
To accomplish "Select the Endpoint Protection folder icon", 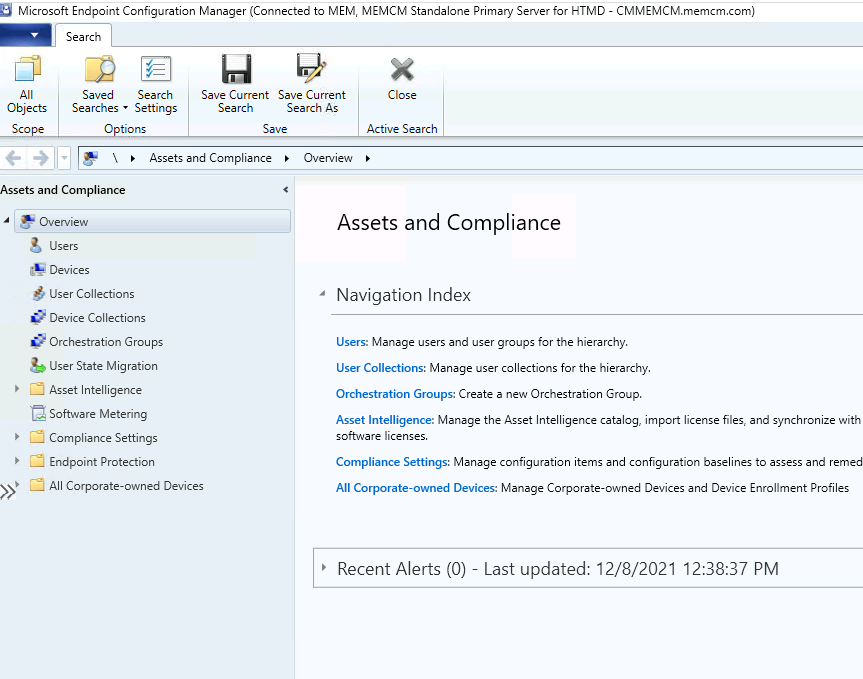I will (37, 461).
